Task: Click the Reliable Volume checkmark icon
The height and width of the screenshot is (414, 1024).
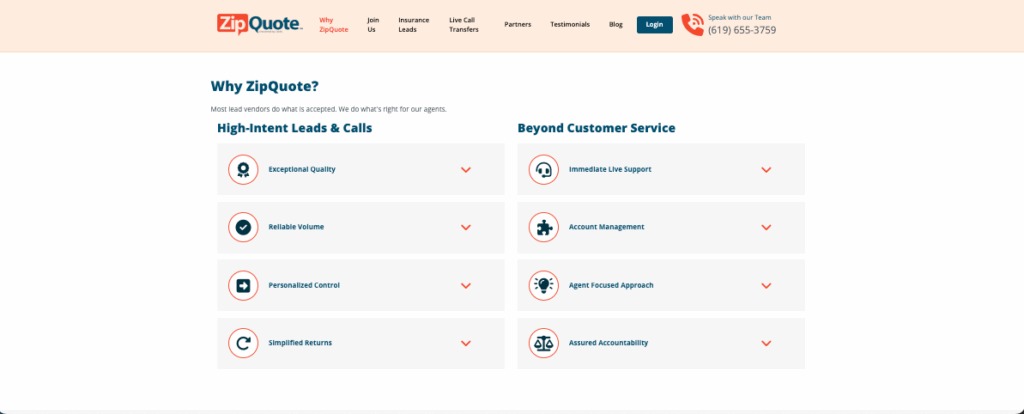Action: coord(242,227)
